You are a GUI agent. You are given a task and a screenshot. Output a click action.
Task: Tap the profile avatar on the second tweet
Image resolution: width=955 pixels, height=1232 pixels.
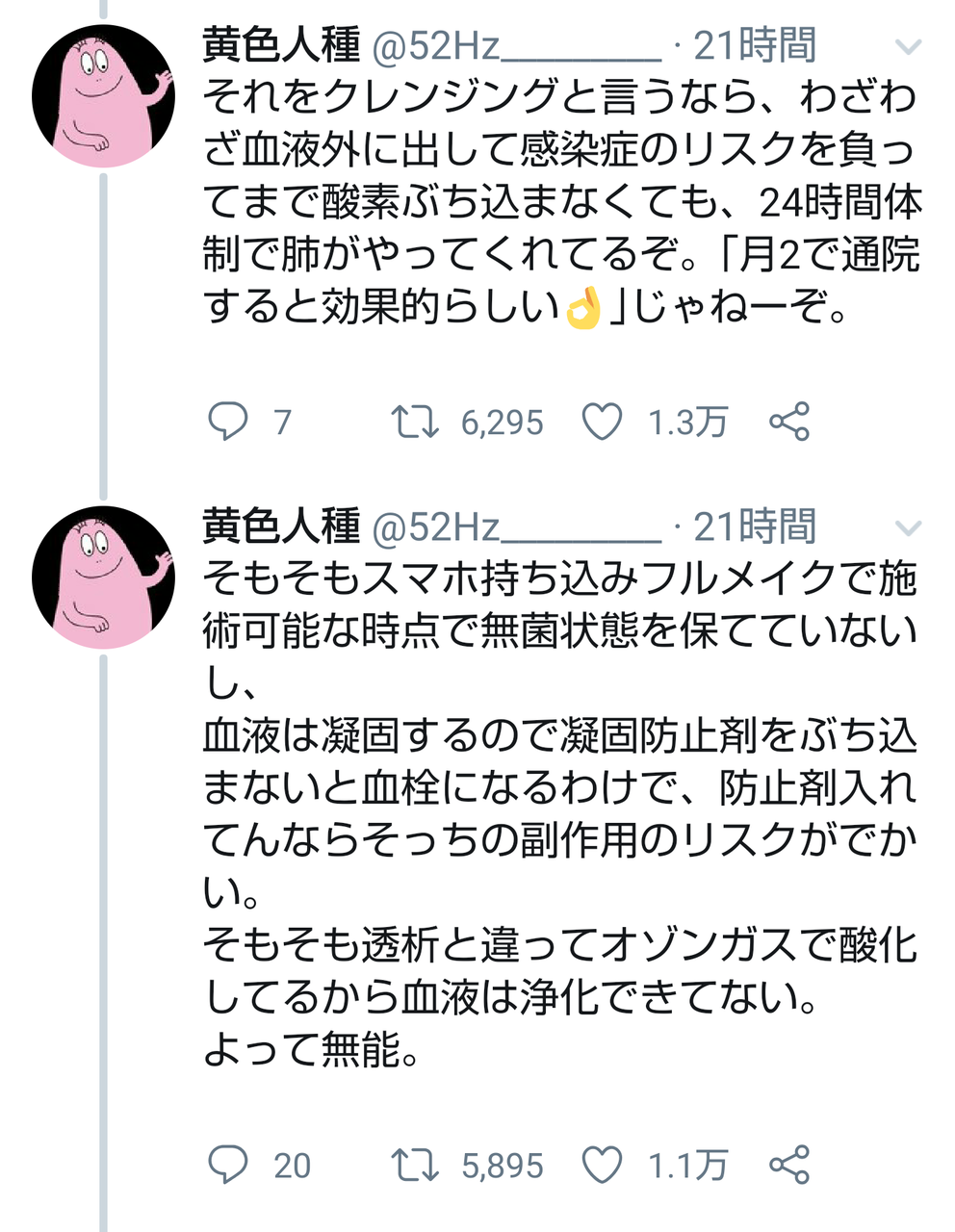pos(103,577)
